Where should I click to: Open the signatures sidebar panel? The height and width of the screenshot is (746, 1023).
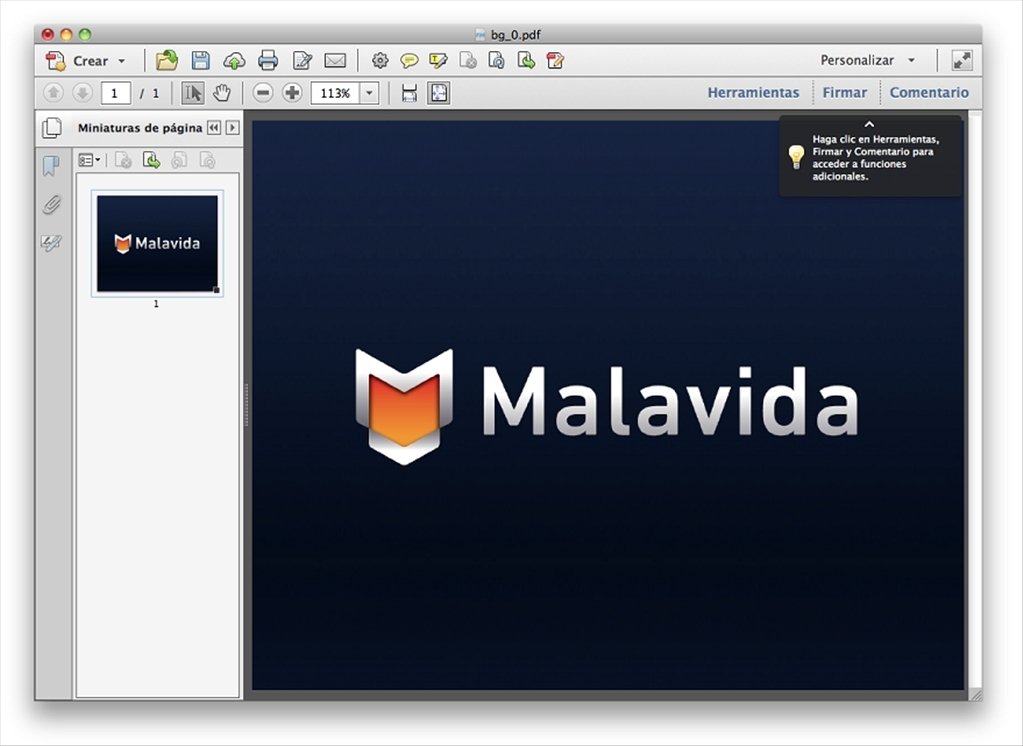[x=51, y=243]
